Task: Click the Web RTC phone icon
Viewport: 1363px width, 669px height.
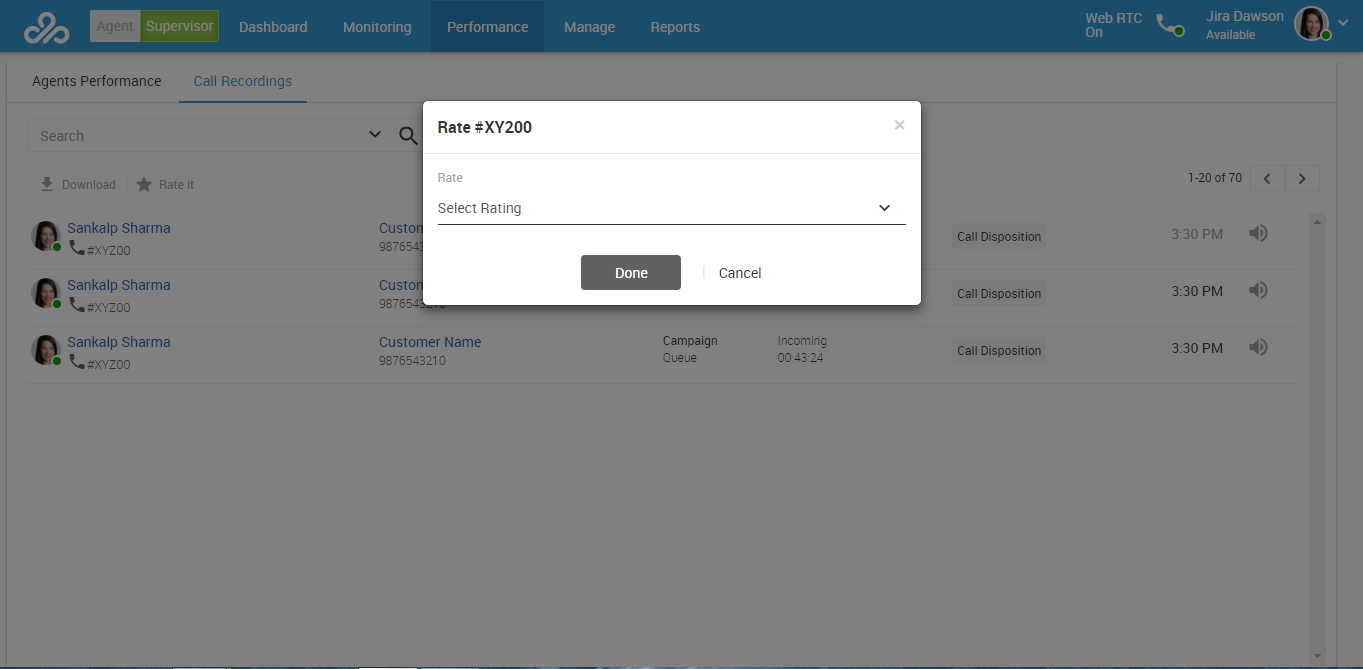Action: [x=1168, y=25]
